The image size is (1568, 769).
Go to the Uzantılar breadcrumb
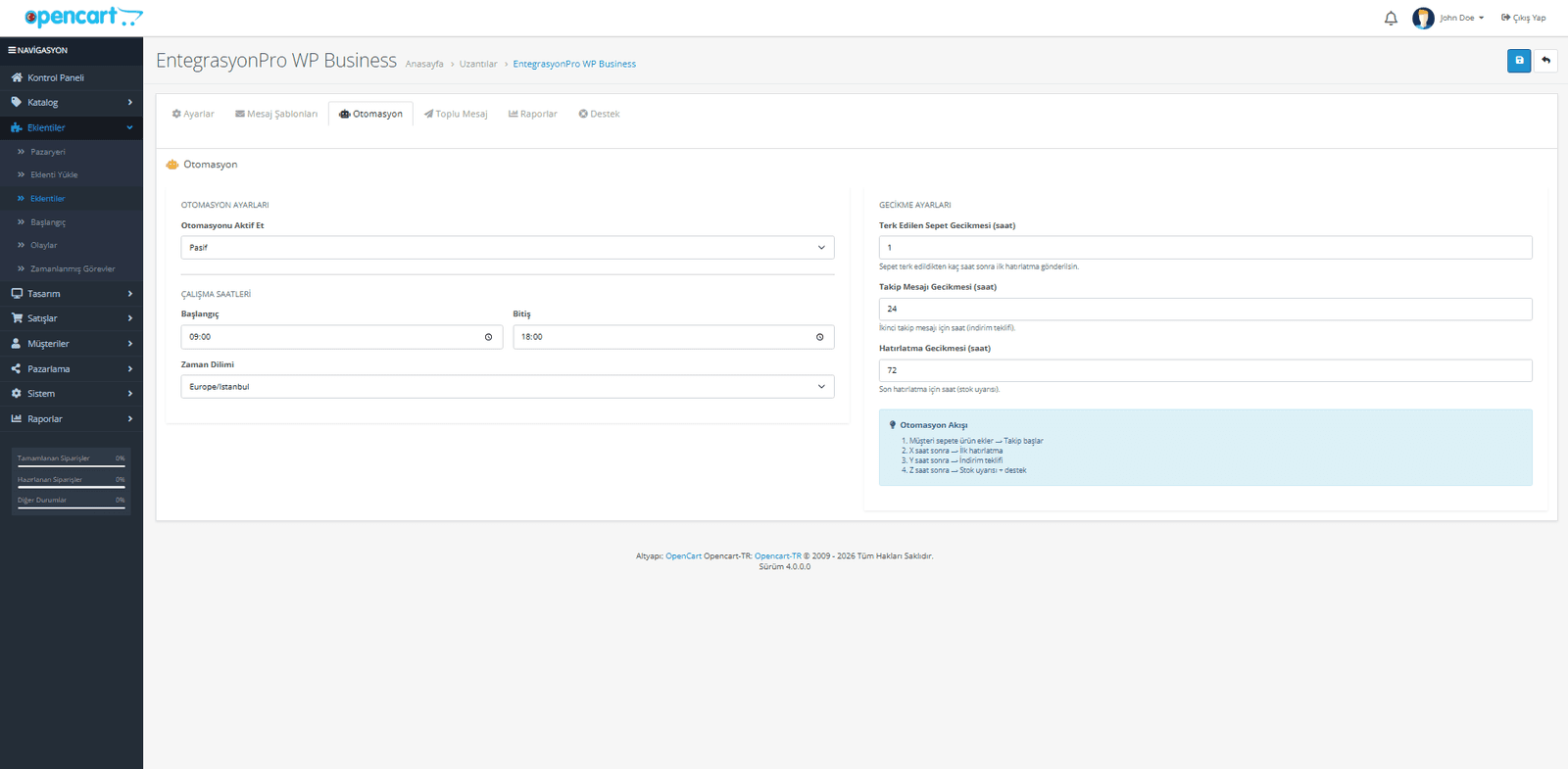(478, 65)
